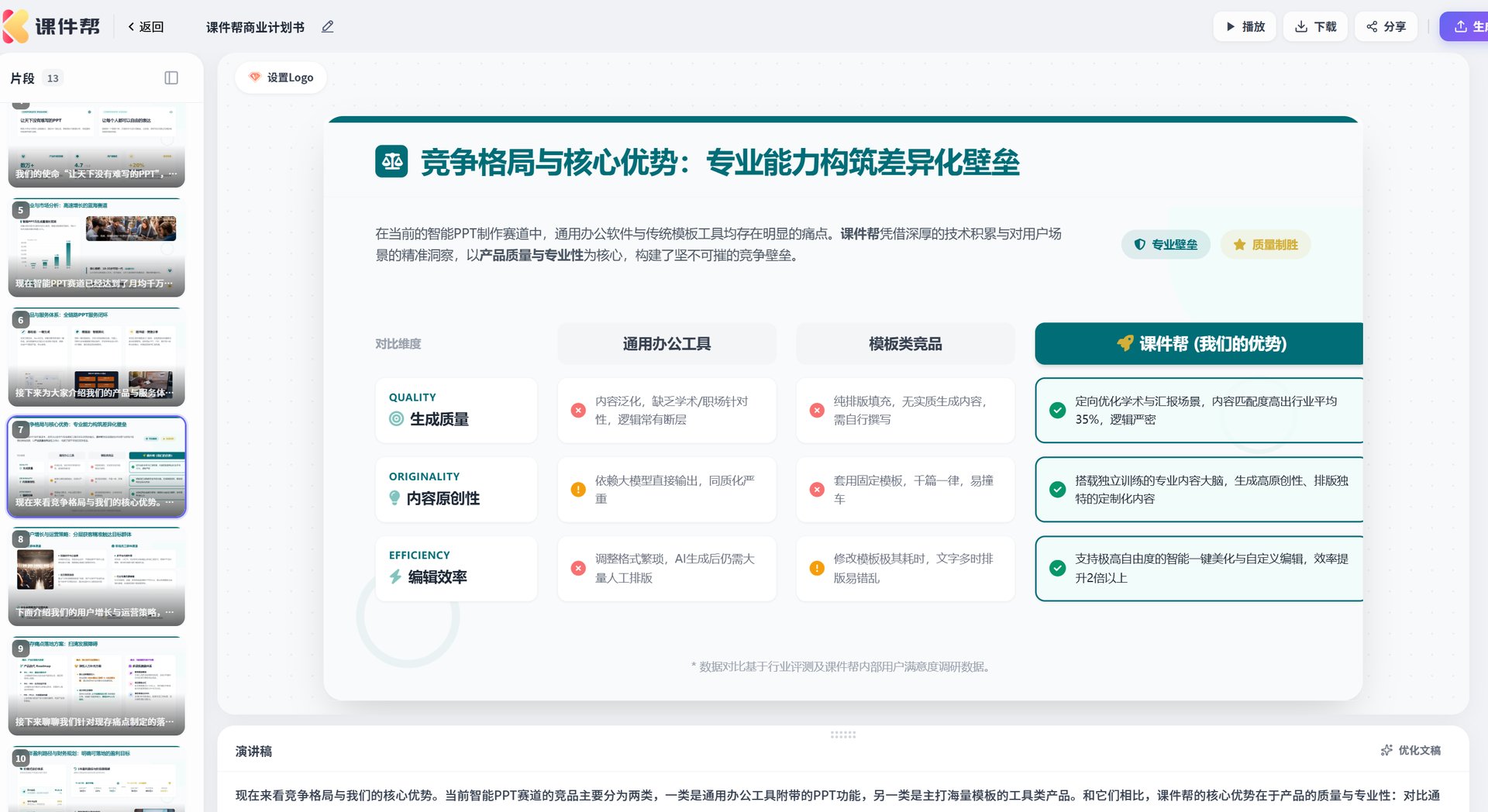Click the 演讲稿 heading
Image resolution: width=1488 pixels, height=812 pixels.
click(253, 751)
